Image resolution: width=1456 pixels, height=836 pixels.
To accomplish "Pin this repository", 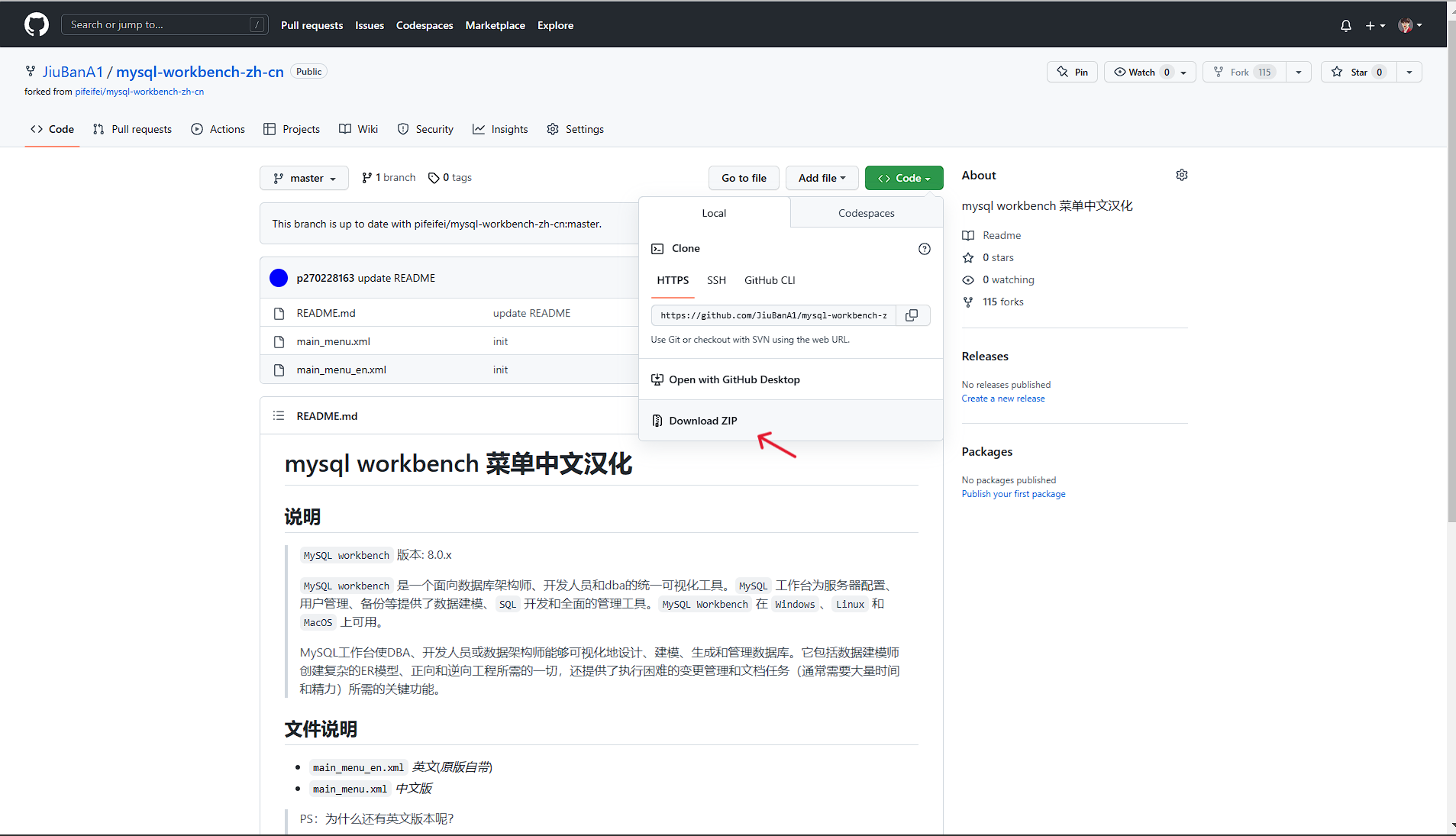I will tap(1073, 72).
